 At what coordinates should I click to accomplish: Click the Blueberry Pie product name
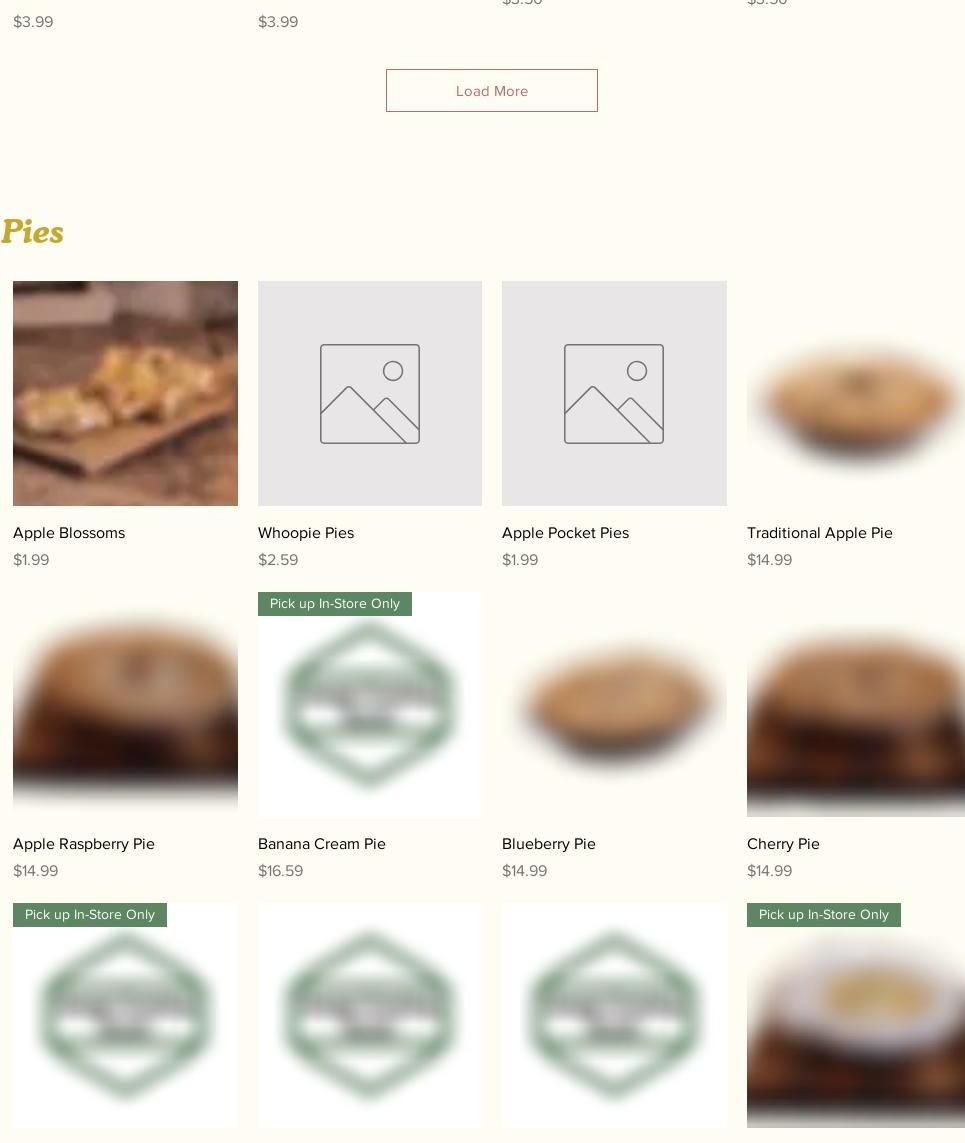(x=549, y=844)
